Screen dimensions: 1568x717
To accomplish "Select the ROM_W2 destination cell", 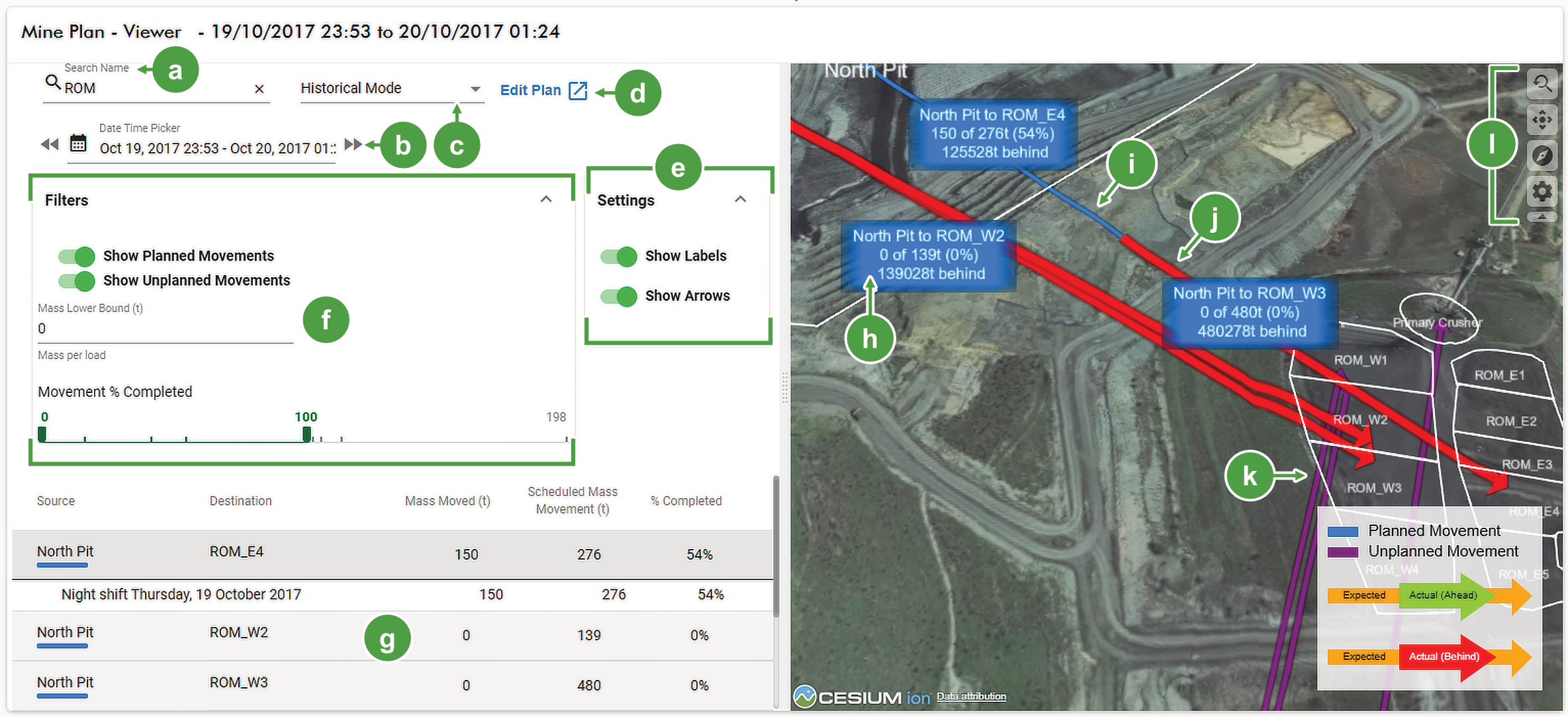I will 239,632.
